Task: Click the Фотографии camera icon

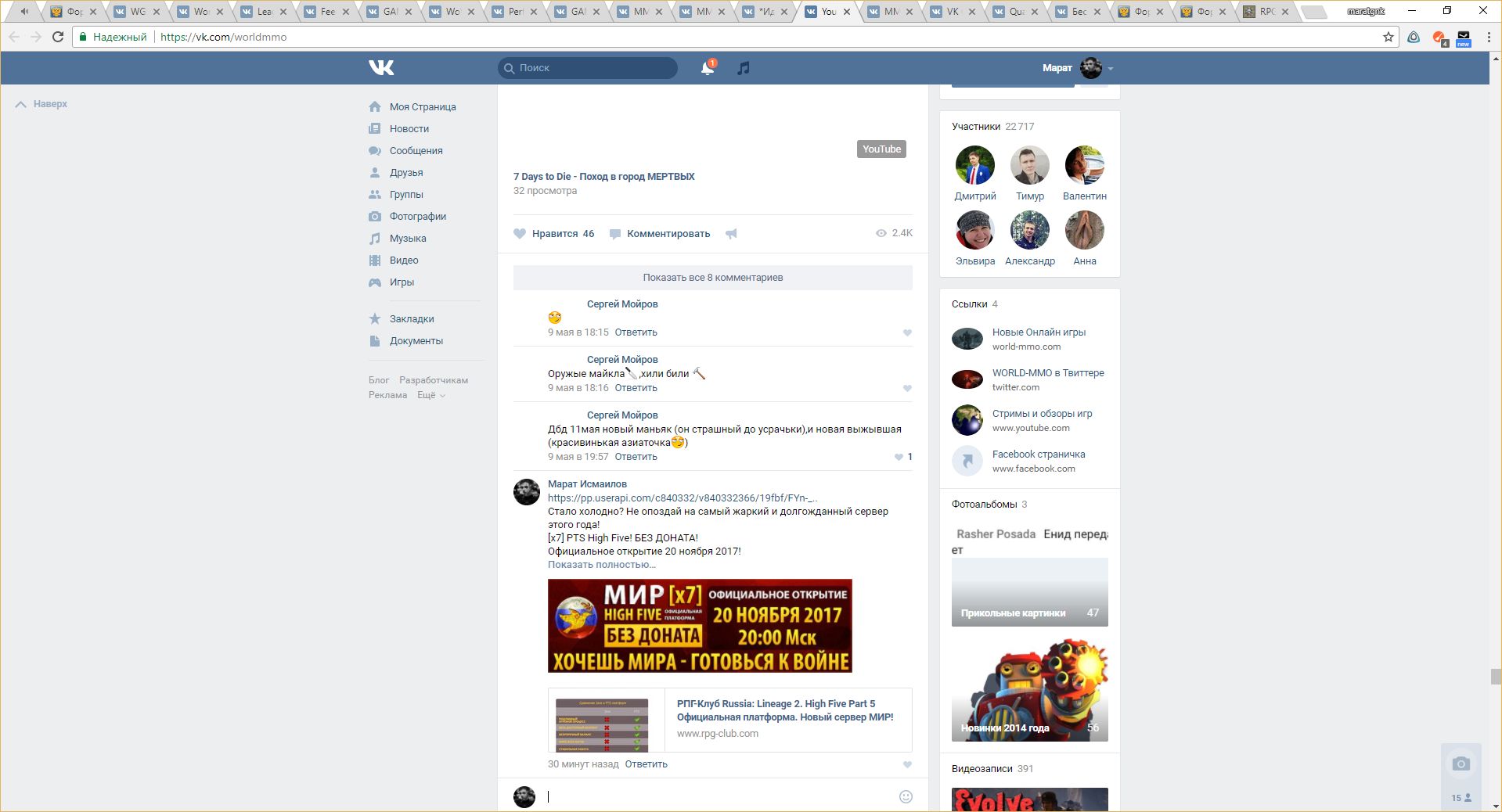Action: tap(375, 217)
